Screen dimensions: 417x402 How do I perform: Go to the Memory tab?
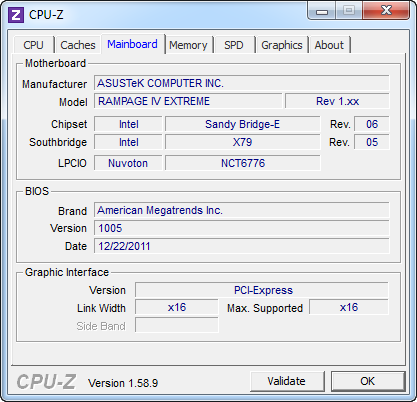[x=188, y=45]
